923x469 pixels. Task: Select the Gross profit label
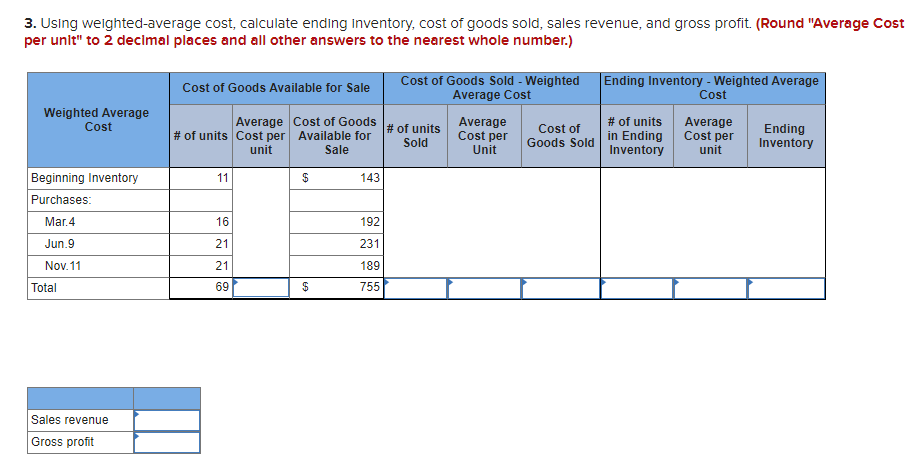(62, 442)
